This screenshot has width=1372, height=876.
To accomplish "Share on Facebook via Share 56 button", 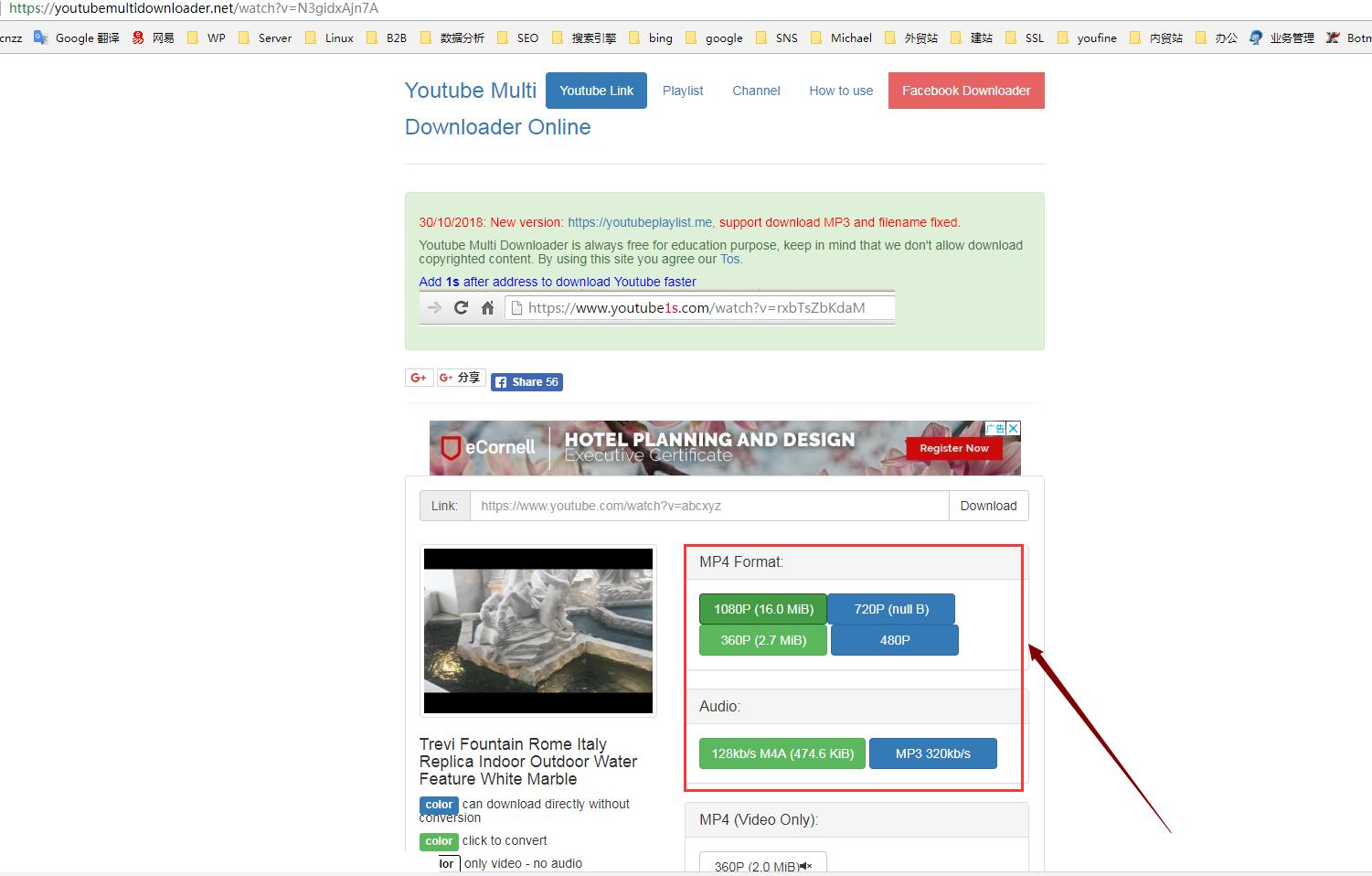I will [x=526, y=382].
